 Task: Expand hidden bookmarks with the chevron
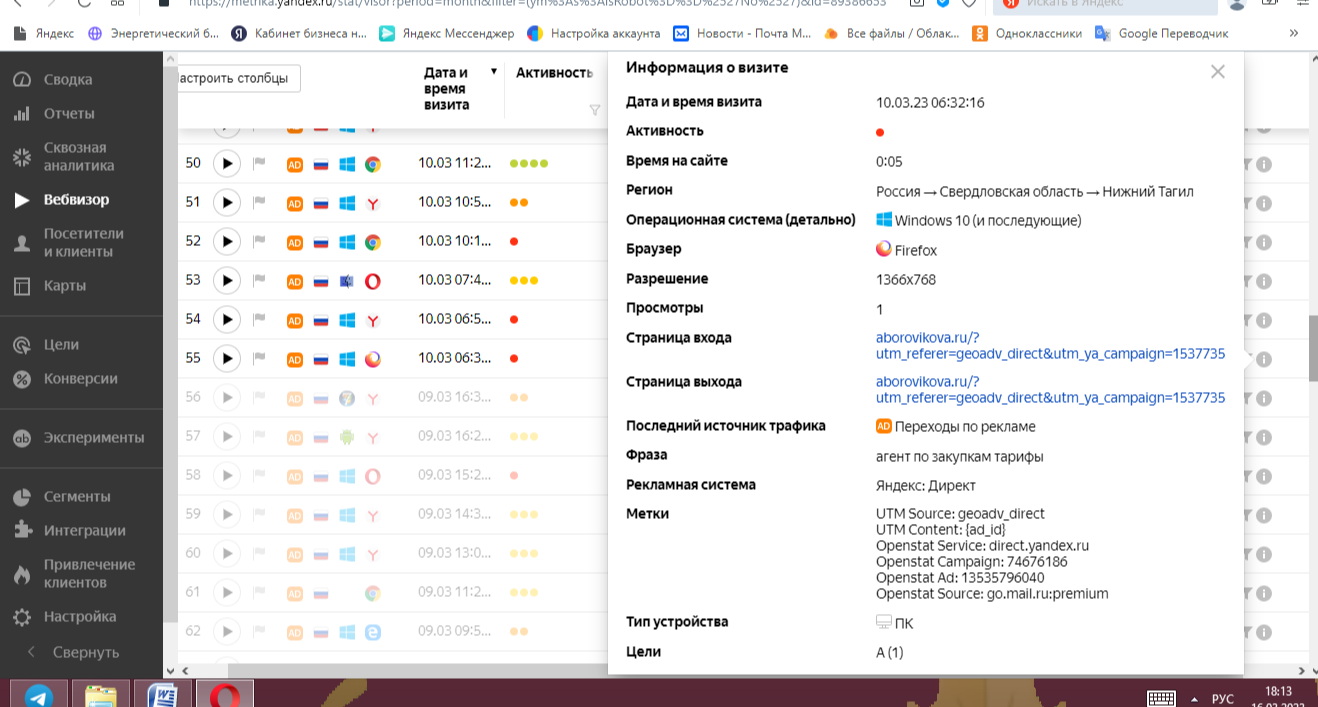click(1294, 33)
